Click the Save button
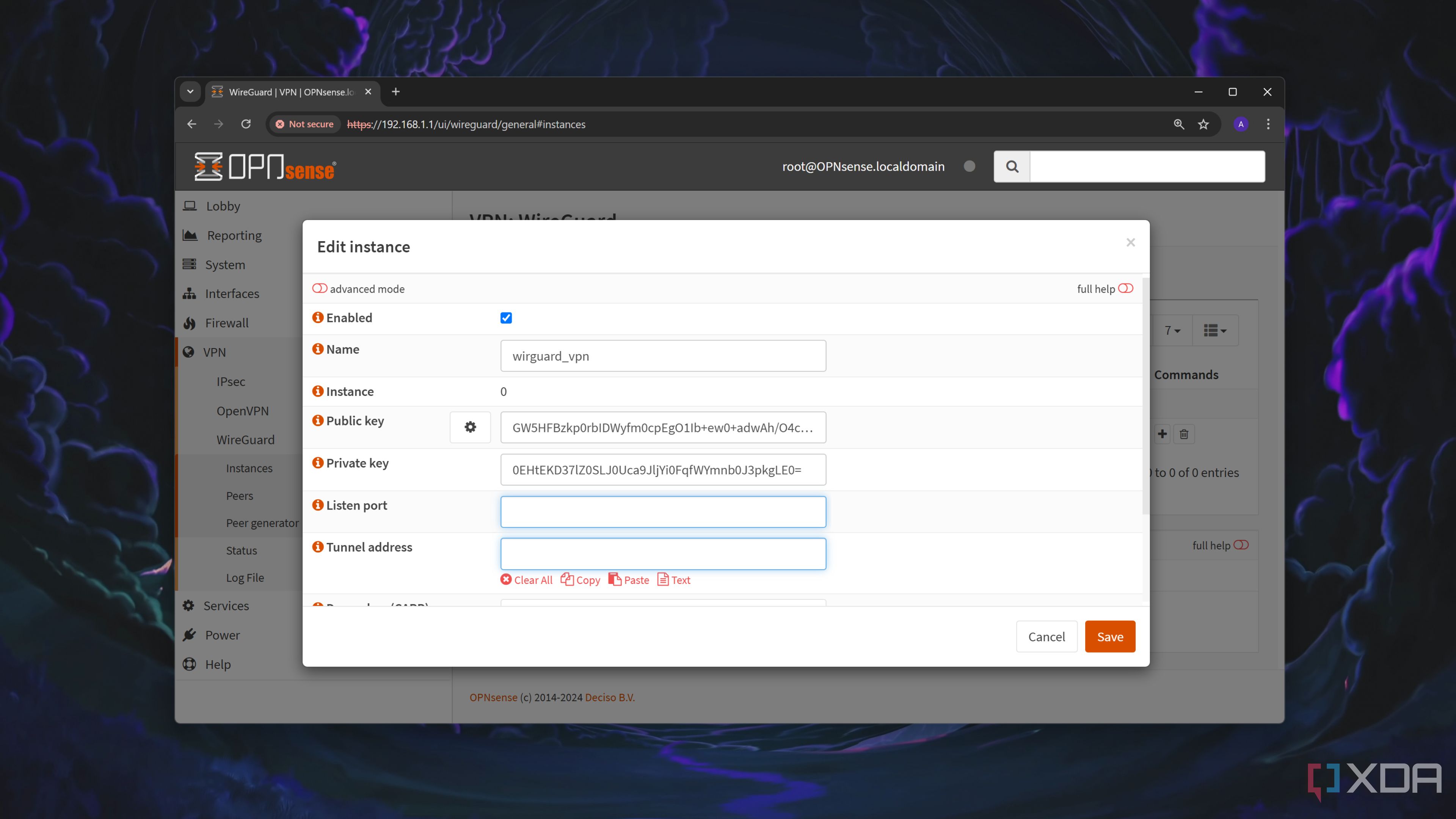Screen dimensions: 1456x819 [x=1109, y=637]
